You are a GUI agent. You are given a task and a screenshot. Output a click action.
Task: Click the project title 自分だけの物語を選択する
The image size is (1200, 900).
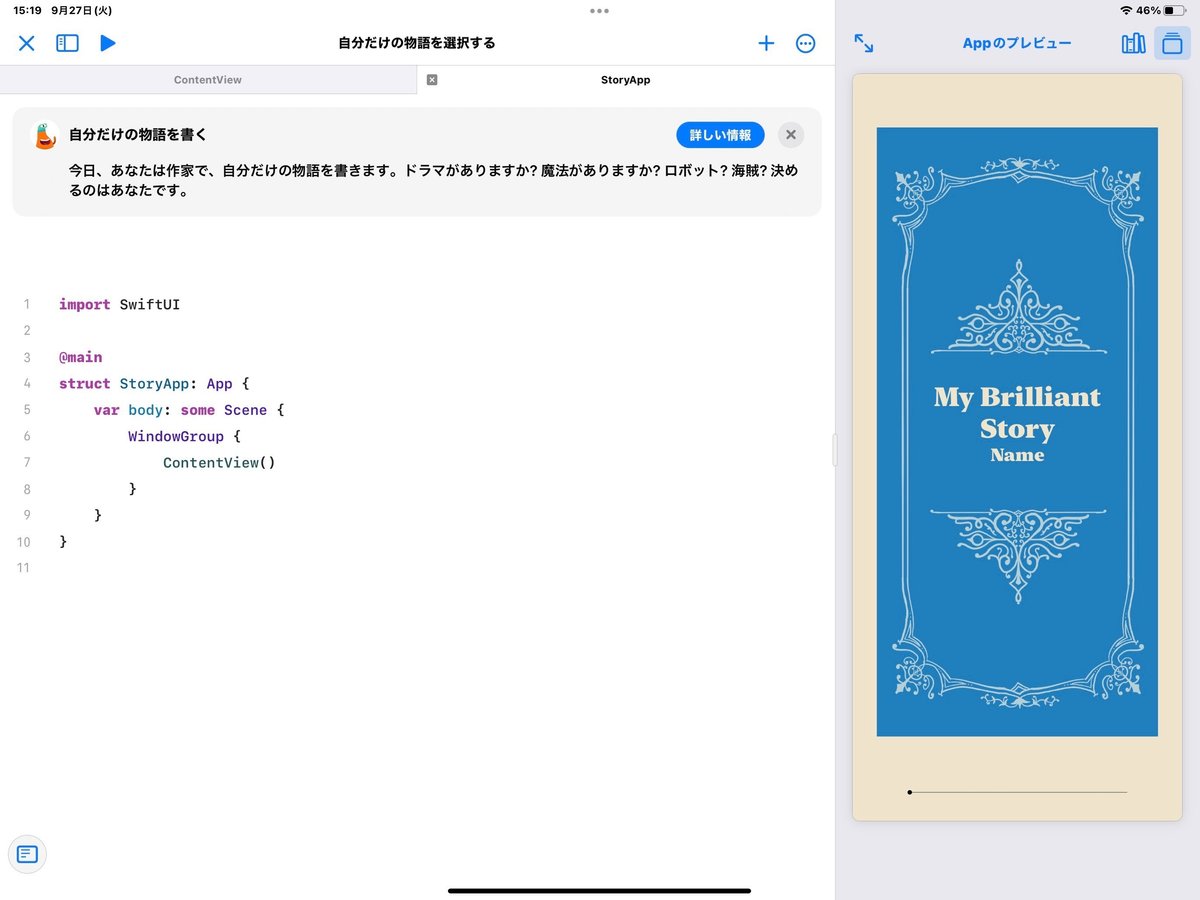pos(417,43)
